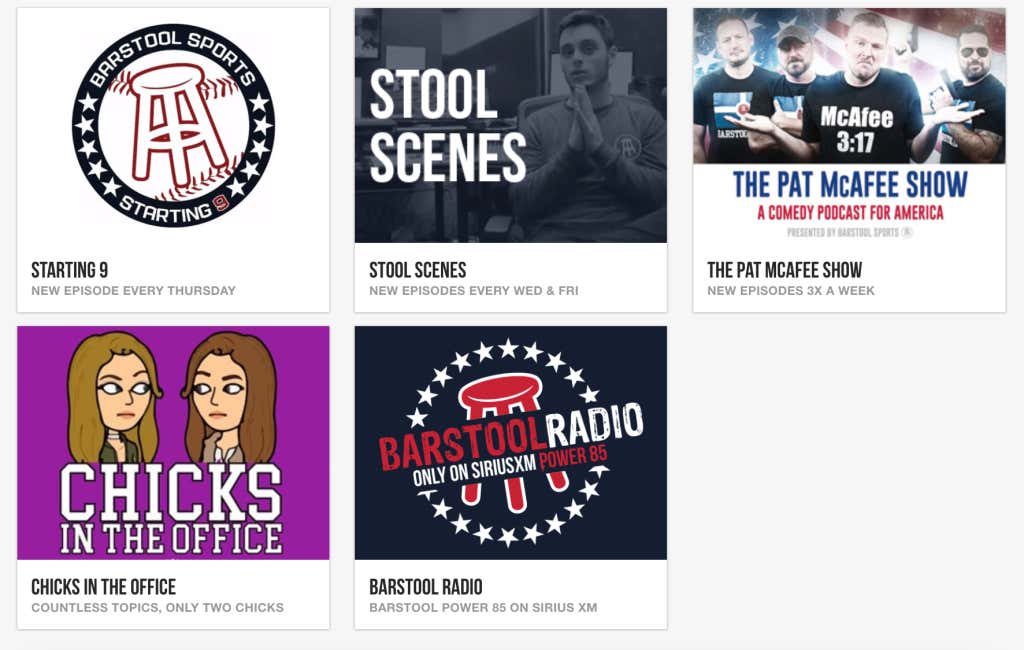The width and height of the screenshot is (1024, 650).
Task: Select the Chicks in the Office title
Action: click(x=105, y=588)
